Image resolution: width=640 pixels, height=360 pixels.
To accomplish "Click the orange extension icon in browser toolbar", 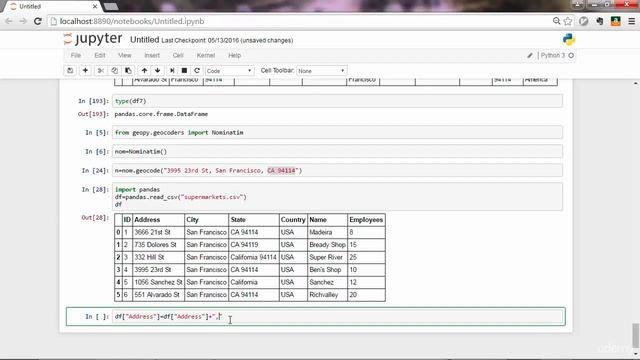I will (616, 21).
